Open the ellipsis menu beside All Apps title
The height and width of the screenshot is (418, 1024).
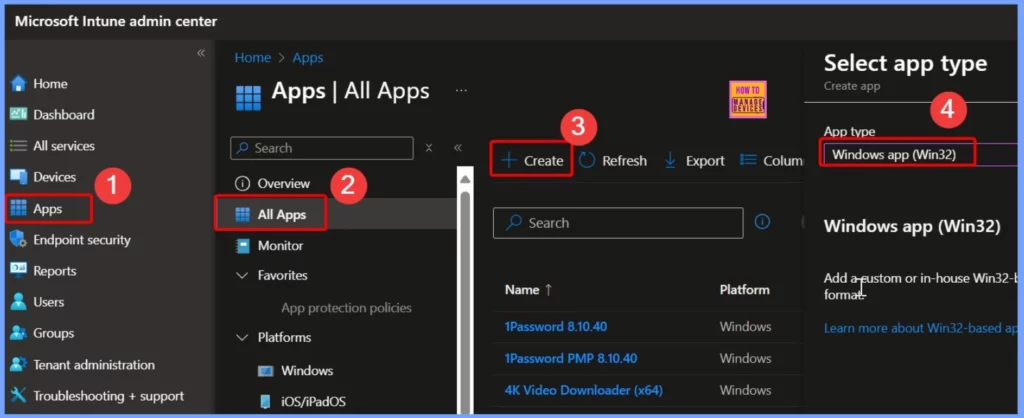pyautogui.click(x=461, y=91)
